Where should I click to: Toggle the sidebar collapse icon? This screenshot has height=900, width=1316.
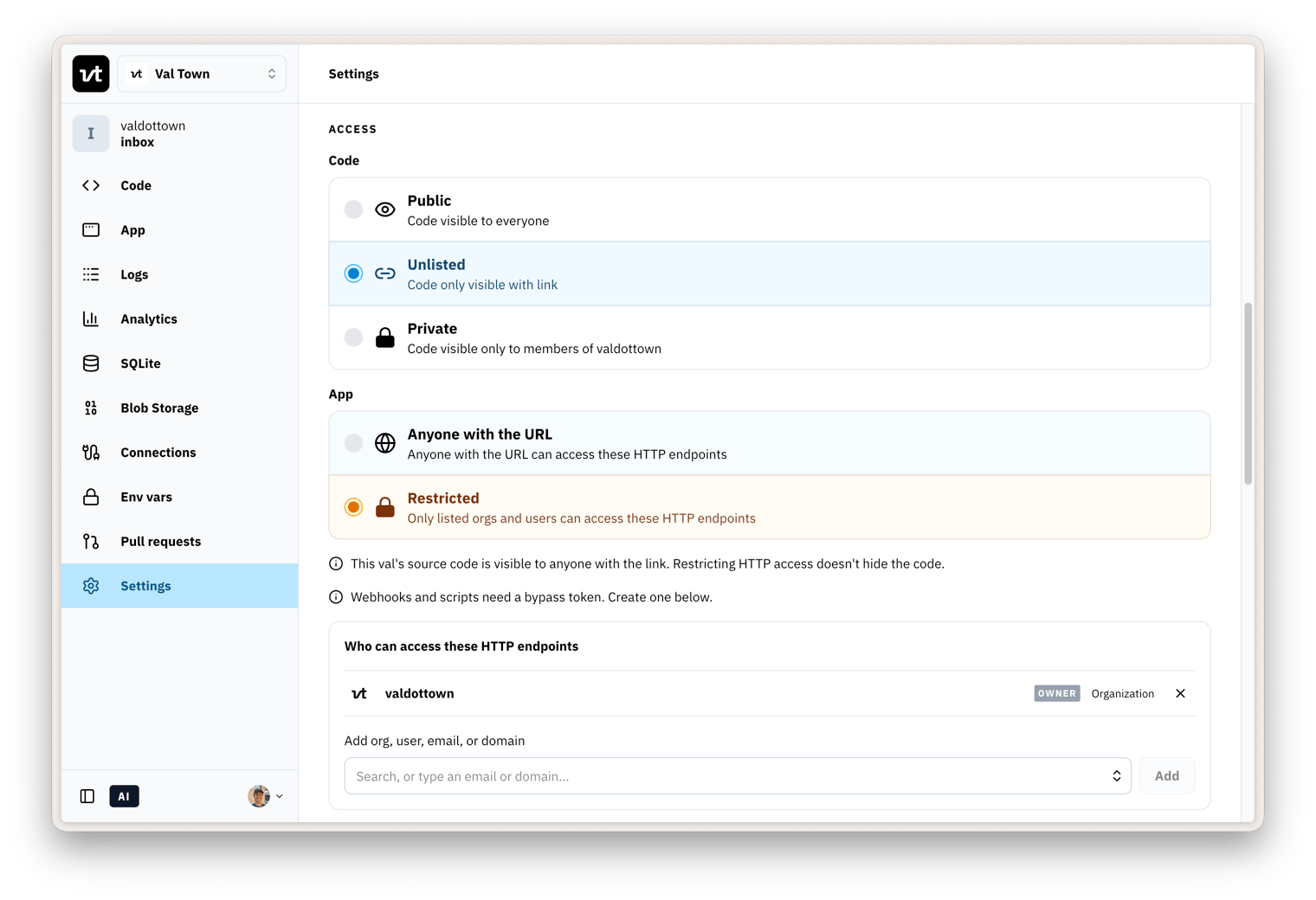tap(87, 796)
